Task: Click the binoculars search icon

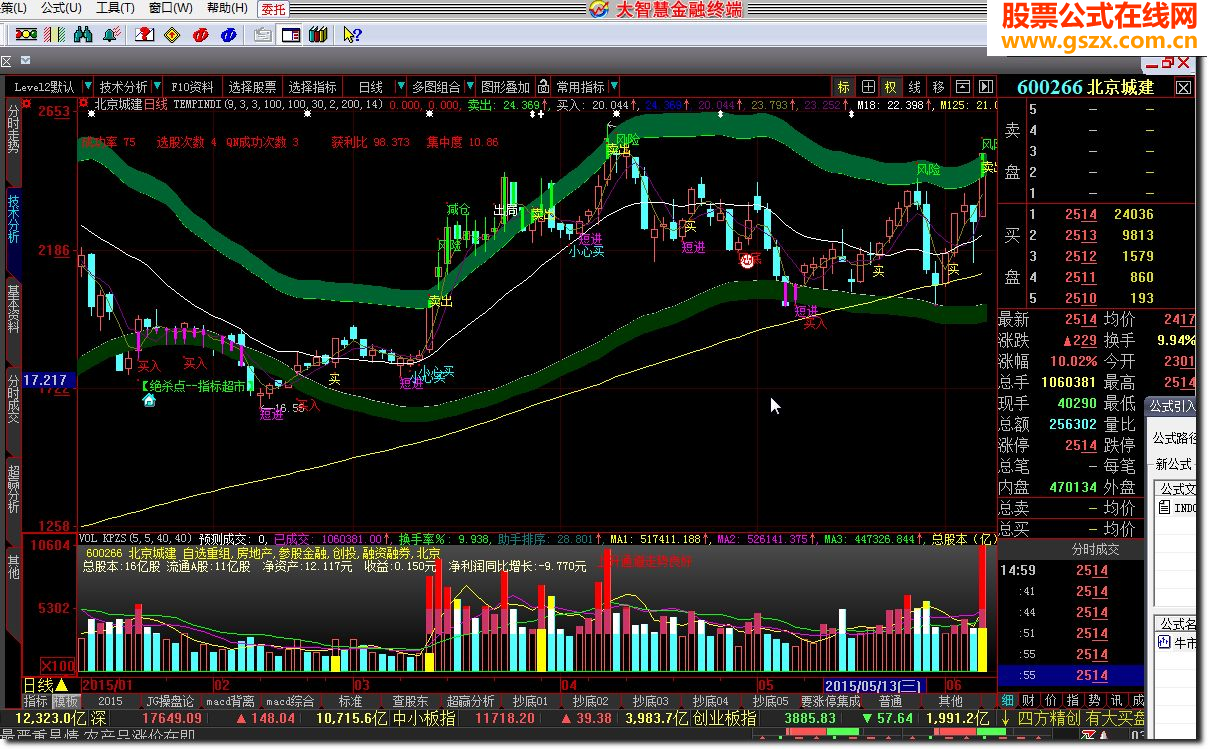Action: tap(83, 35)
